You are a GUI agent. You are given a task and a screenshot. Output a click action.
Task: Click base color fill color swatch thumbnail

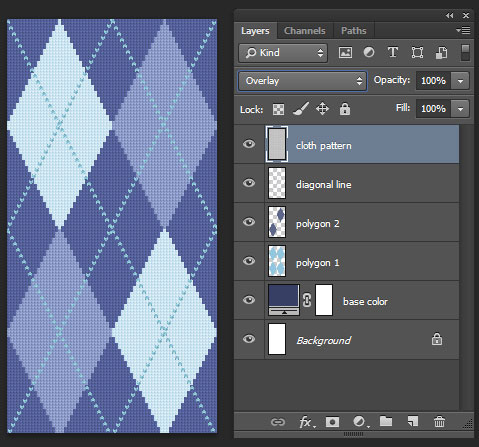pos(284,300)
